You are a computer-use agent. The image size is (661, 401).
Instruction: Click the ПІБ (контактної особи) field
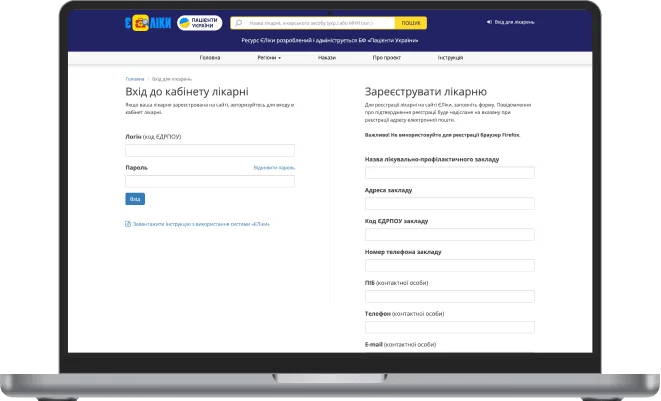[x=450, y=296]
